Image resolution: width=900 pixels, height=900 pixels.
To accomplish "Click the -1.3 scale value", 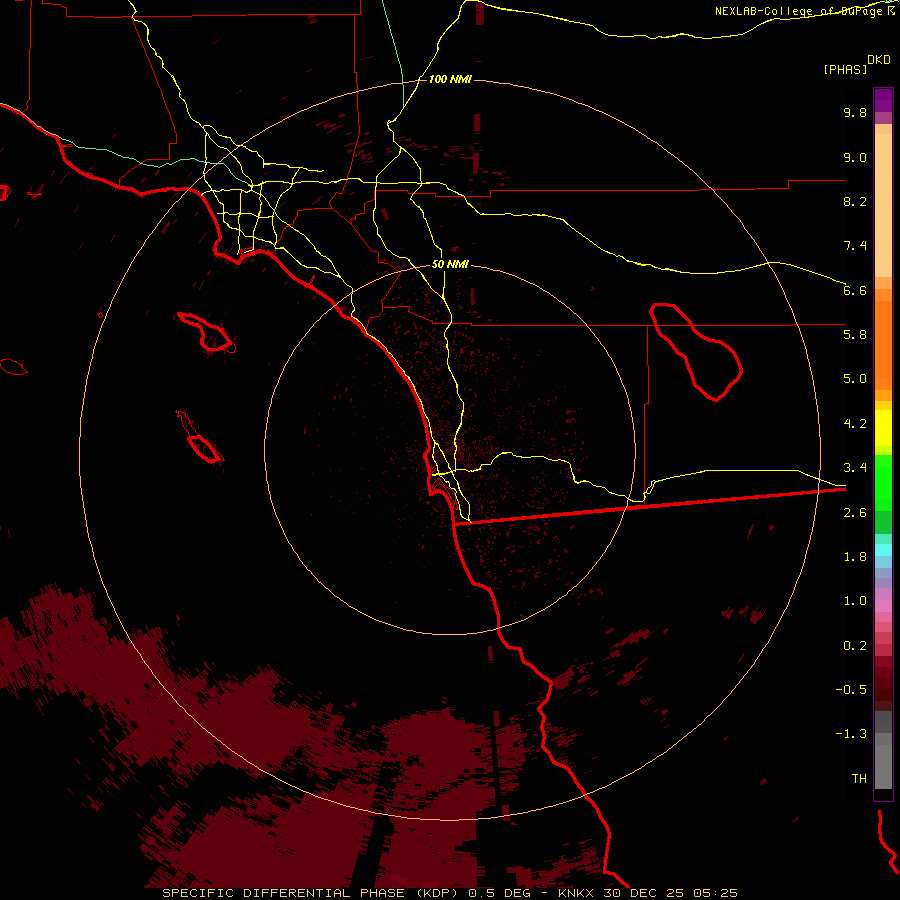I will point(851,734).
